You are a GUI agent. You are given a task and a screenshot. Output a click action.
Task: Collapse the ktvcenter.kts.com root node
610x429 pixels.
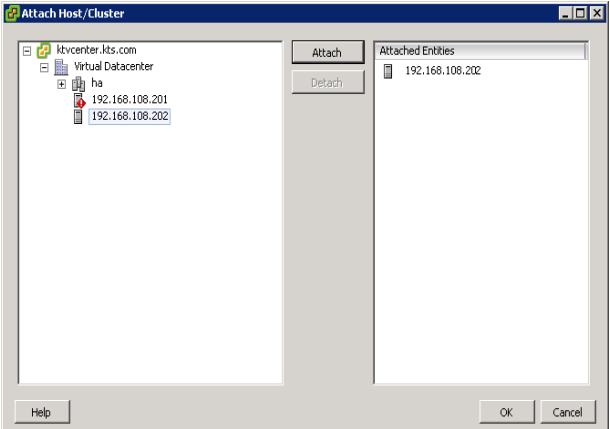27,50
